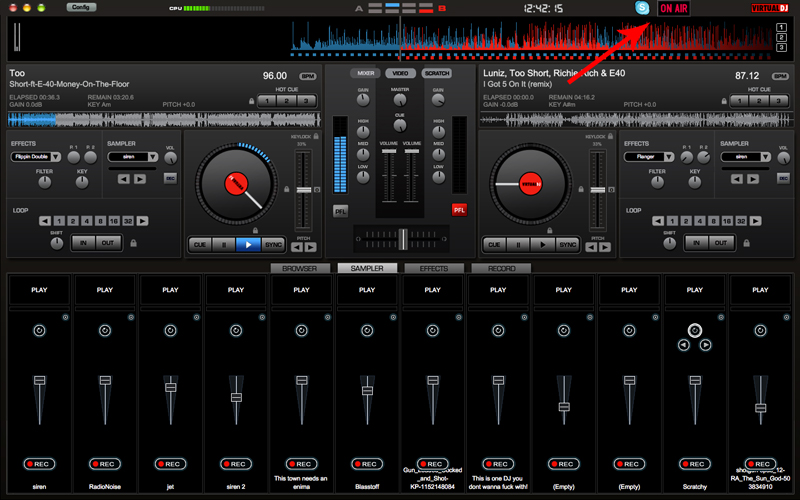The height and width of the screenshot is (500, 800).
Task: Click the loop icon on siren sample
Action: (x=40, y=329)
